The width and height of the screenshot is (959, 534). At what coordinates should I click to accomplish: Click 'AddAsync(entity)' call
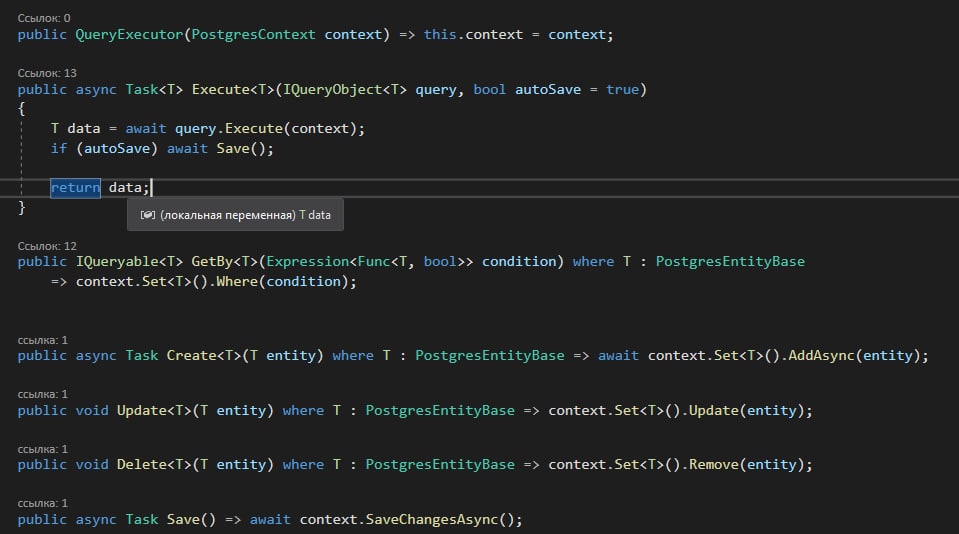854,355
